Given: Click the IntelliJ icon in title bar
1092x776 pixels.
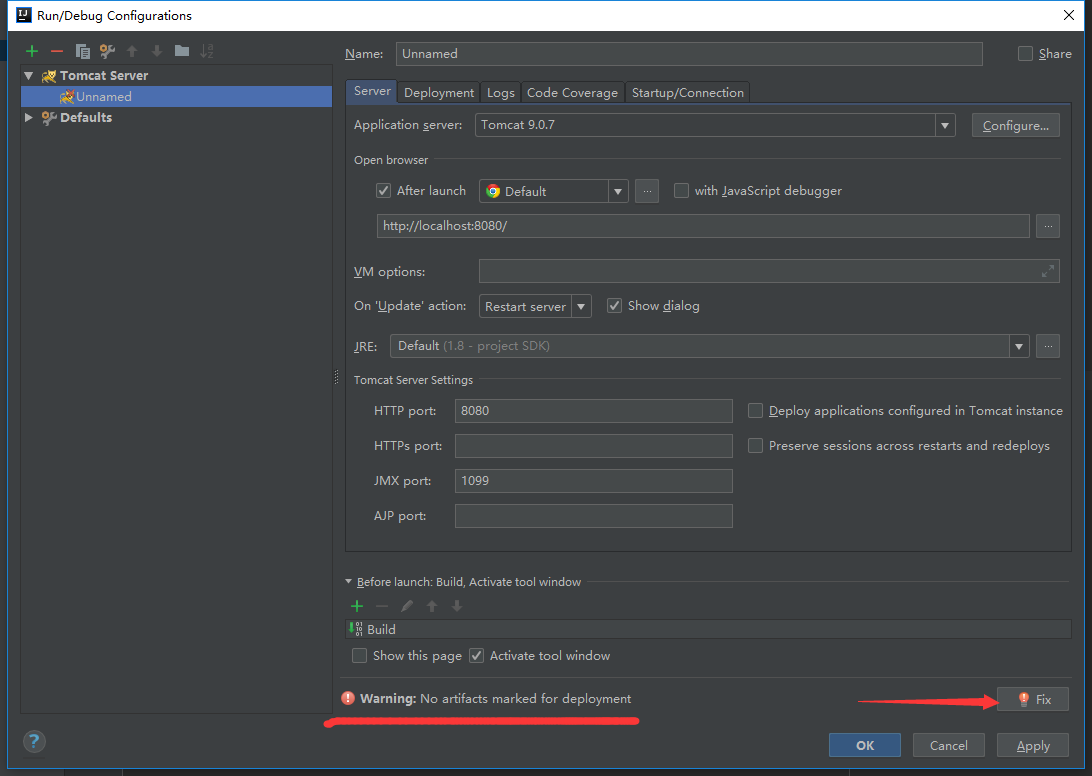Looking at the screenshot, I should click(24, 15).
